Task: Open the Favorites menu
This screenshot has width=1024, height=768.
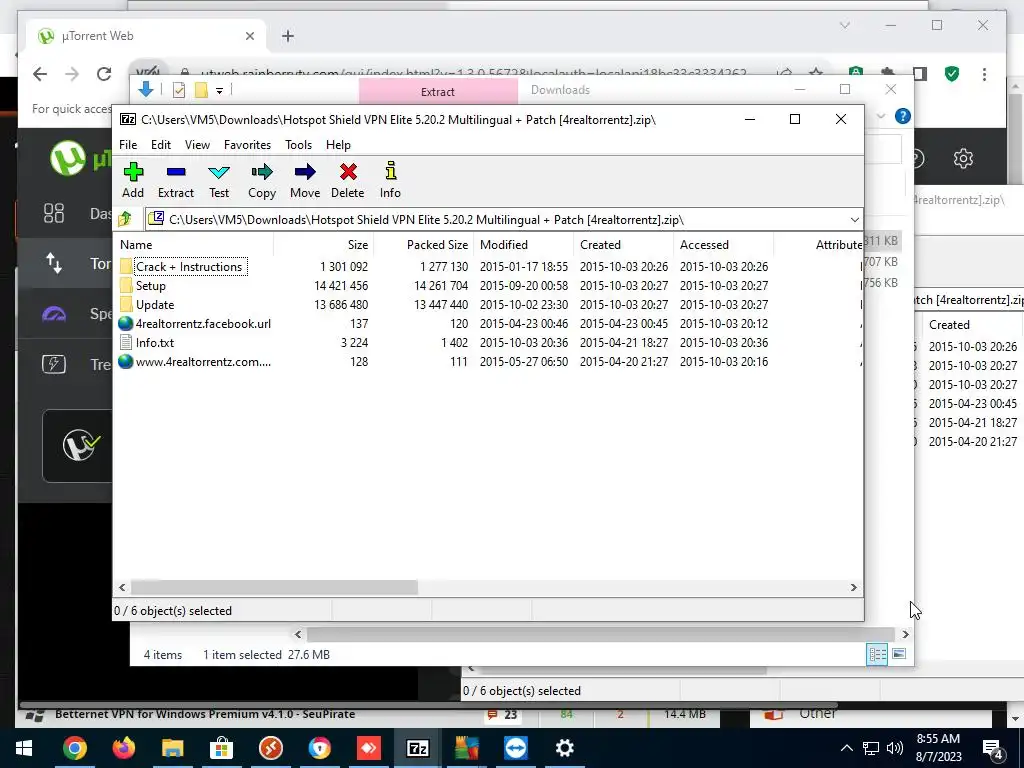Action: (248, 145)
